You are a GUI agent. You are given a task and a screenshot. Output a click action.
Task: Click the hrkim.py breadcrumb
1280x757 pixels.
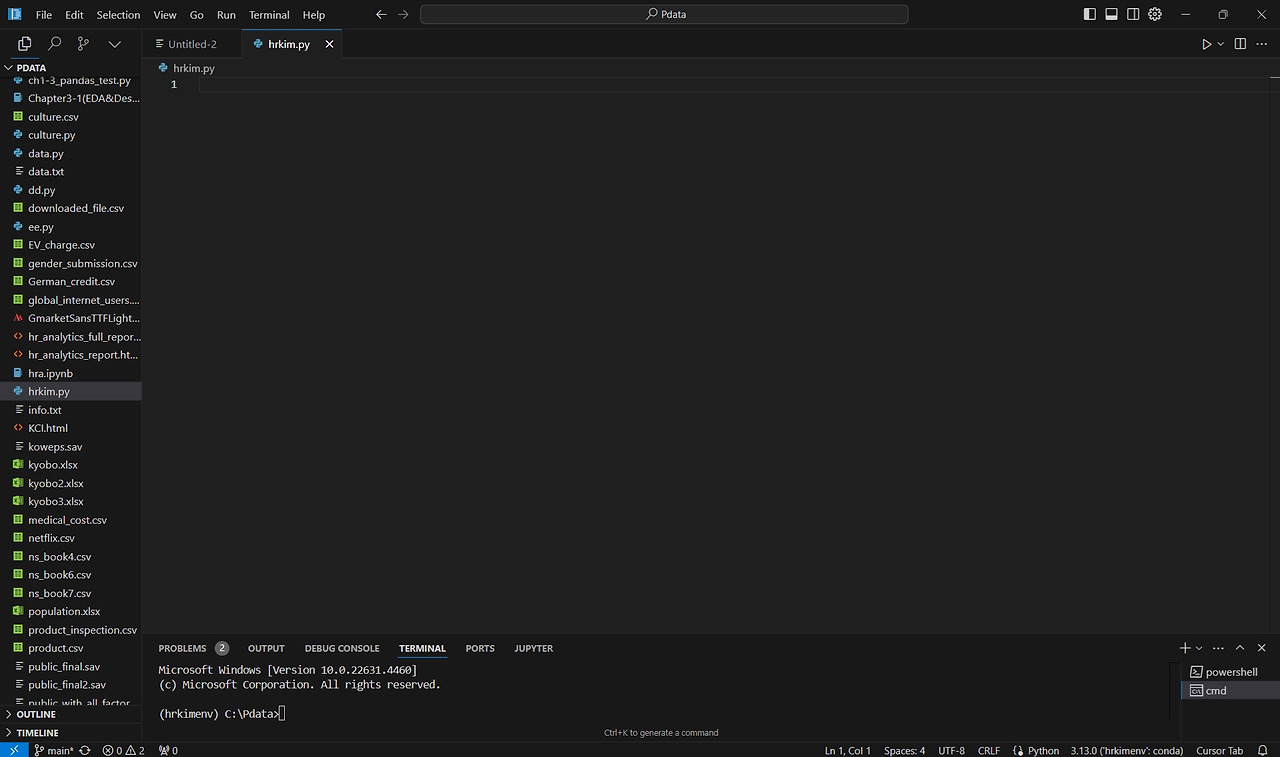click(x=187, y=68)
